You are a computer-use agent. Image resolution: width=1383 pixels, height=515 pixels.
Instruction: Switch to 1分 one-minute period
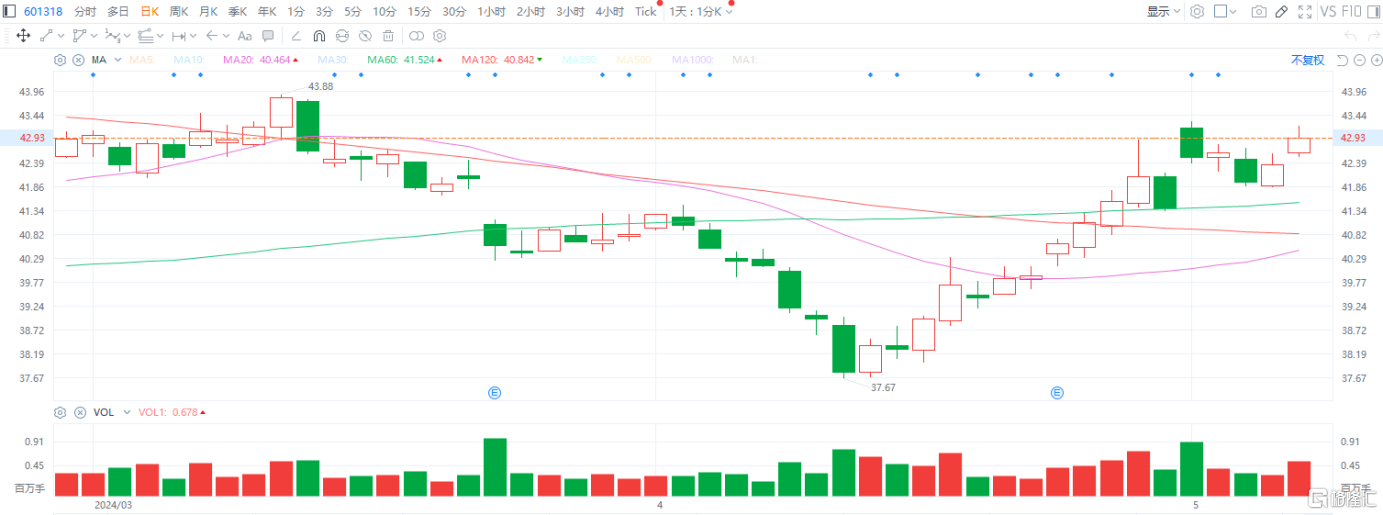pos(296,12)
